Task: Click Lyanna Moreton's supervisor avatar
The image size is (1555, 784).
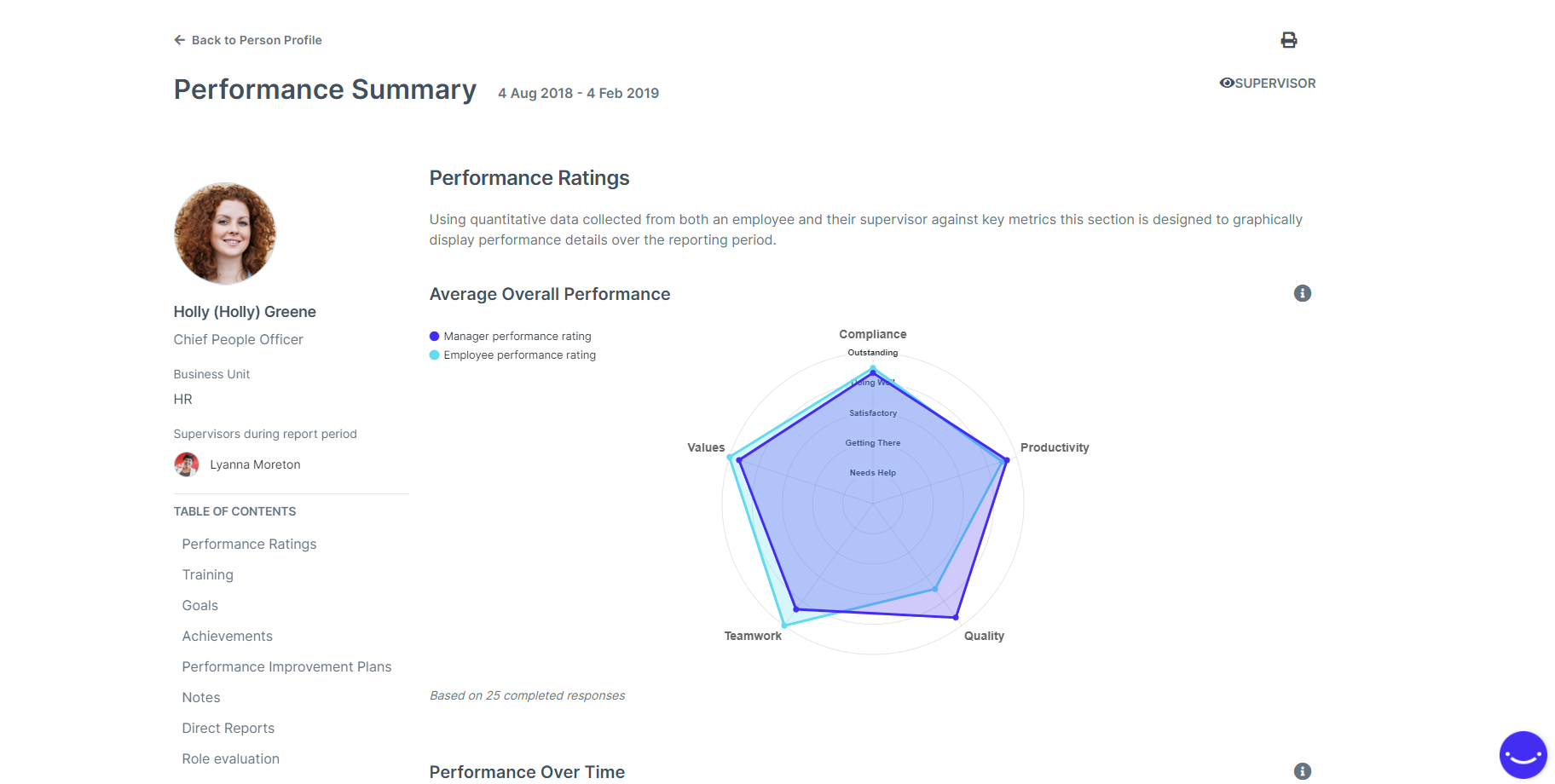Action: [x=187, y=464]
